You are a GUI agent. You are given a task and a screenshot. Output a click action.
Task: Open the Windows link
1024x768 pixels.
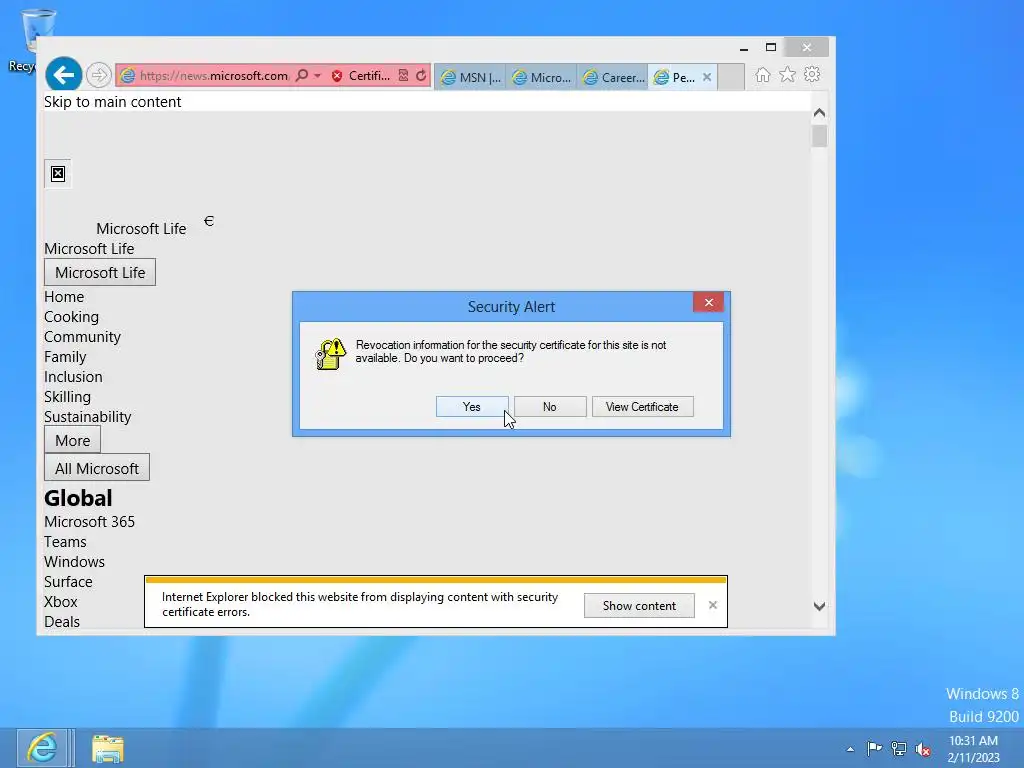click(74, 562)
